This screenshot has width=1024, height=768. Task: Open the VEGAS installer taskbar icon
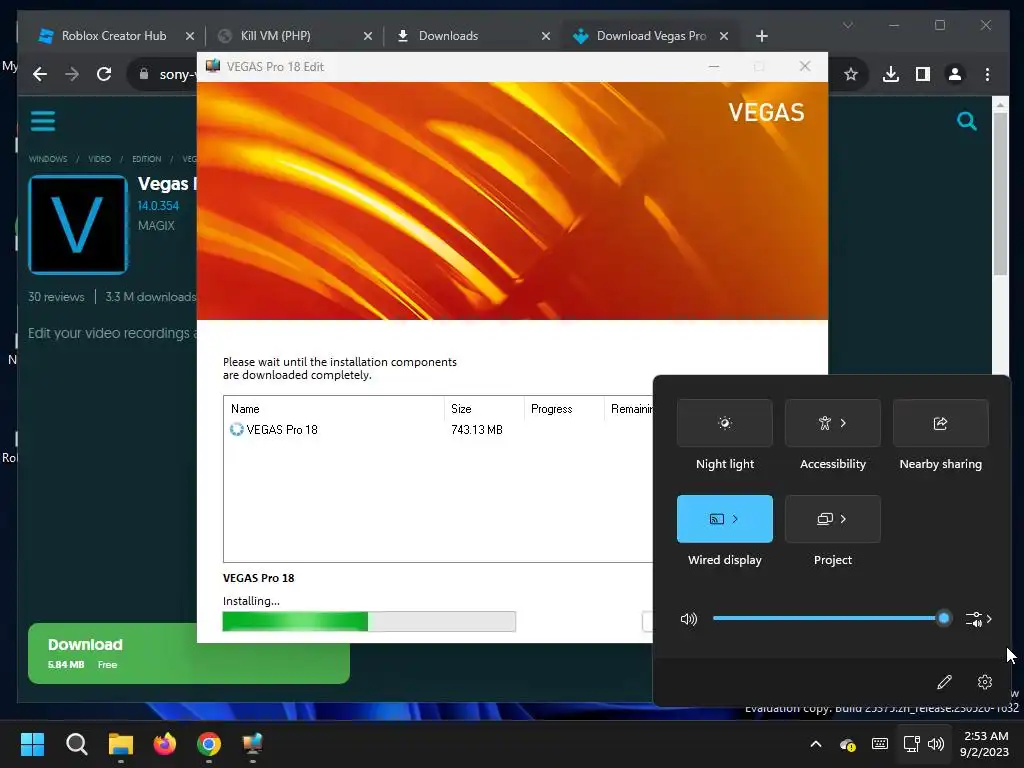[253, 744]
